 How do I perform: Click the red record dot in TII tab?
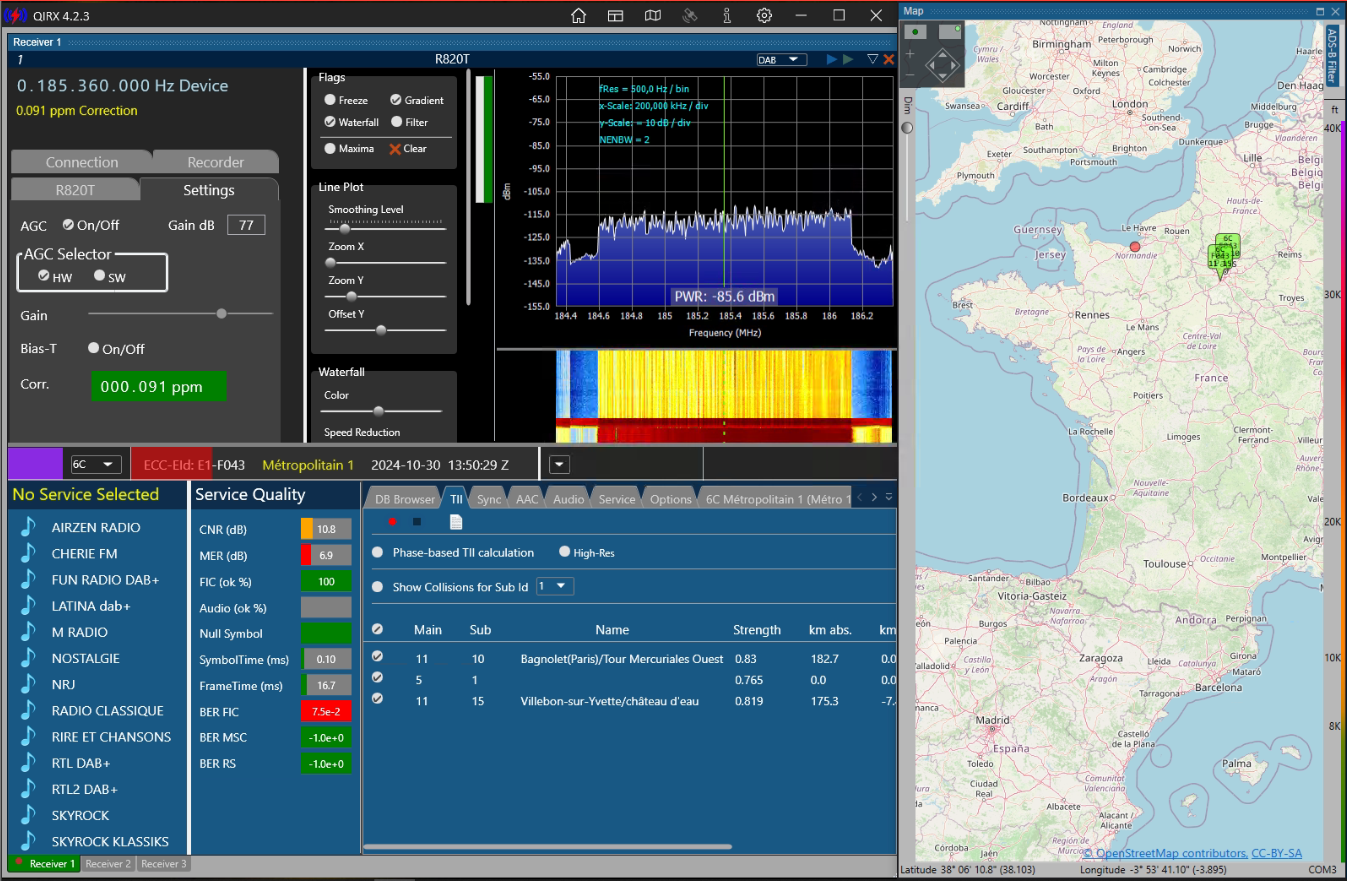coord(392,521)
